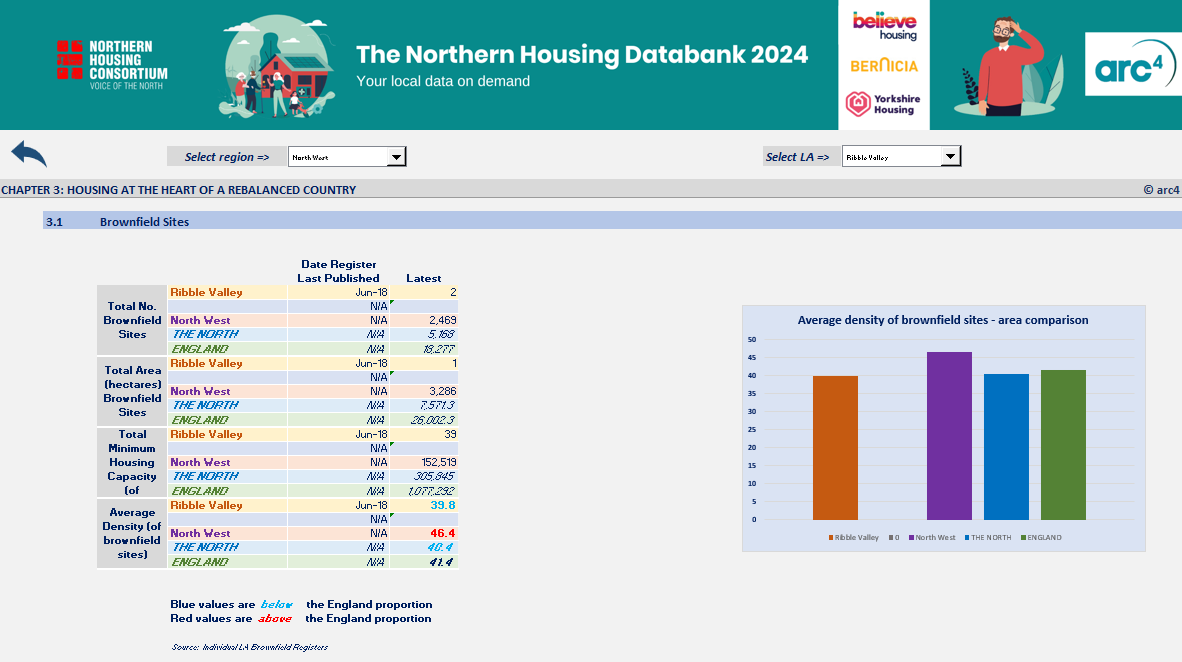Click the Believe Housing logo
This screenshot has width=1182, height=662.
click(884, 25)
